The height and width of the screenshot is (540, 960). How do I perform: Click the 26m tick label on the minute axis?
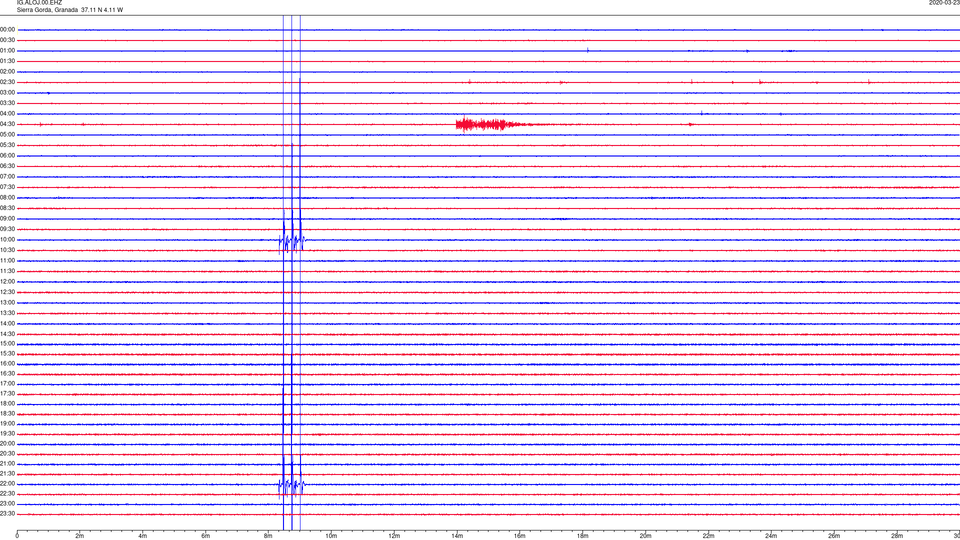click(x=834, y=536)
